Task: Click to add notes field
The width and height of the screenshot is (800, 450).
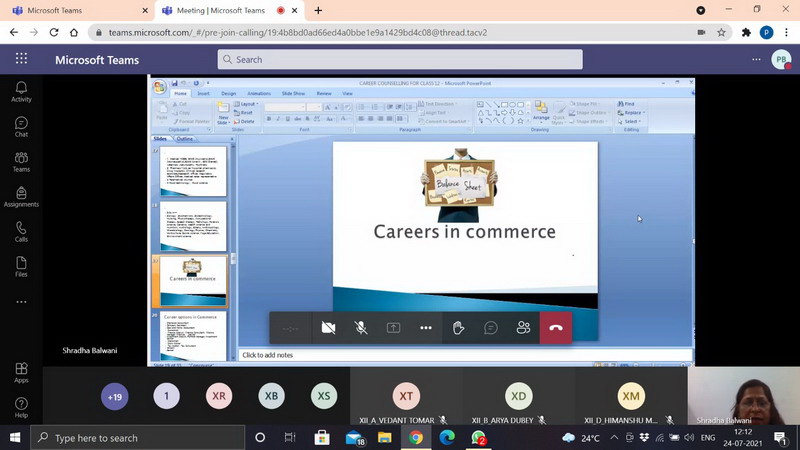Action: (x=465, y=355)
